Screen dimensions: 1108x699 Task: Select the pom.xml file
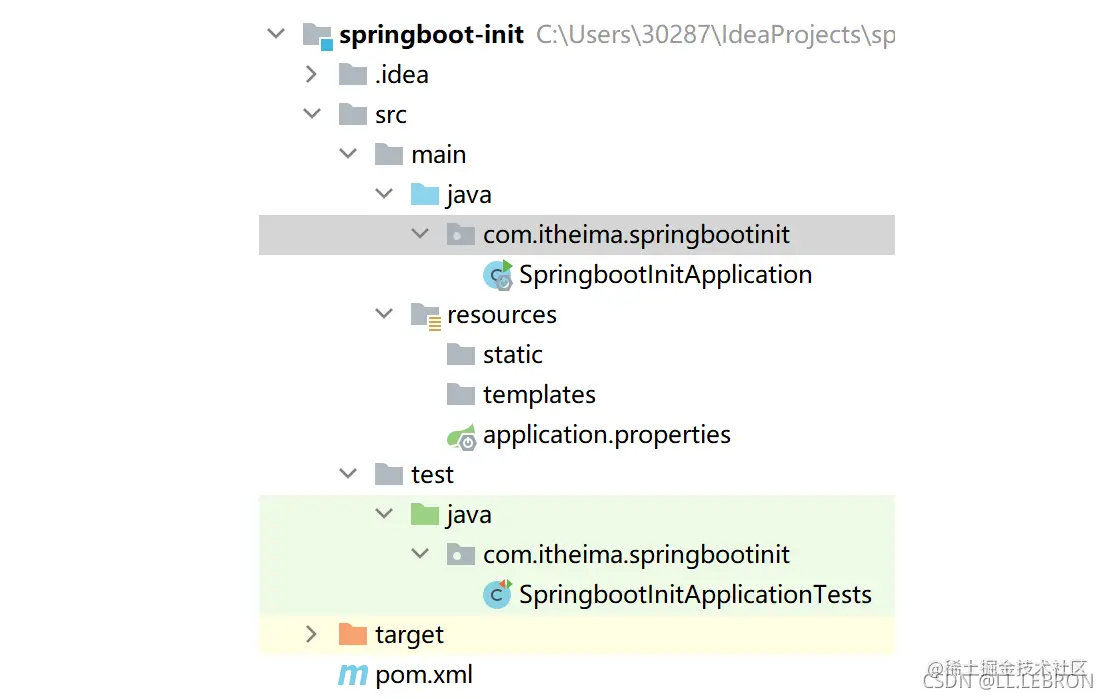[x=424, y=675]
